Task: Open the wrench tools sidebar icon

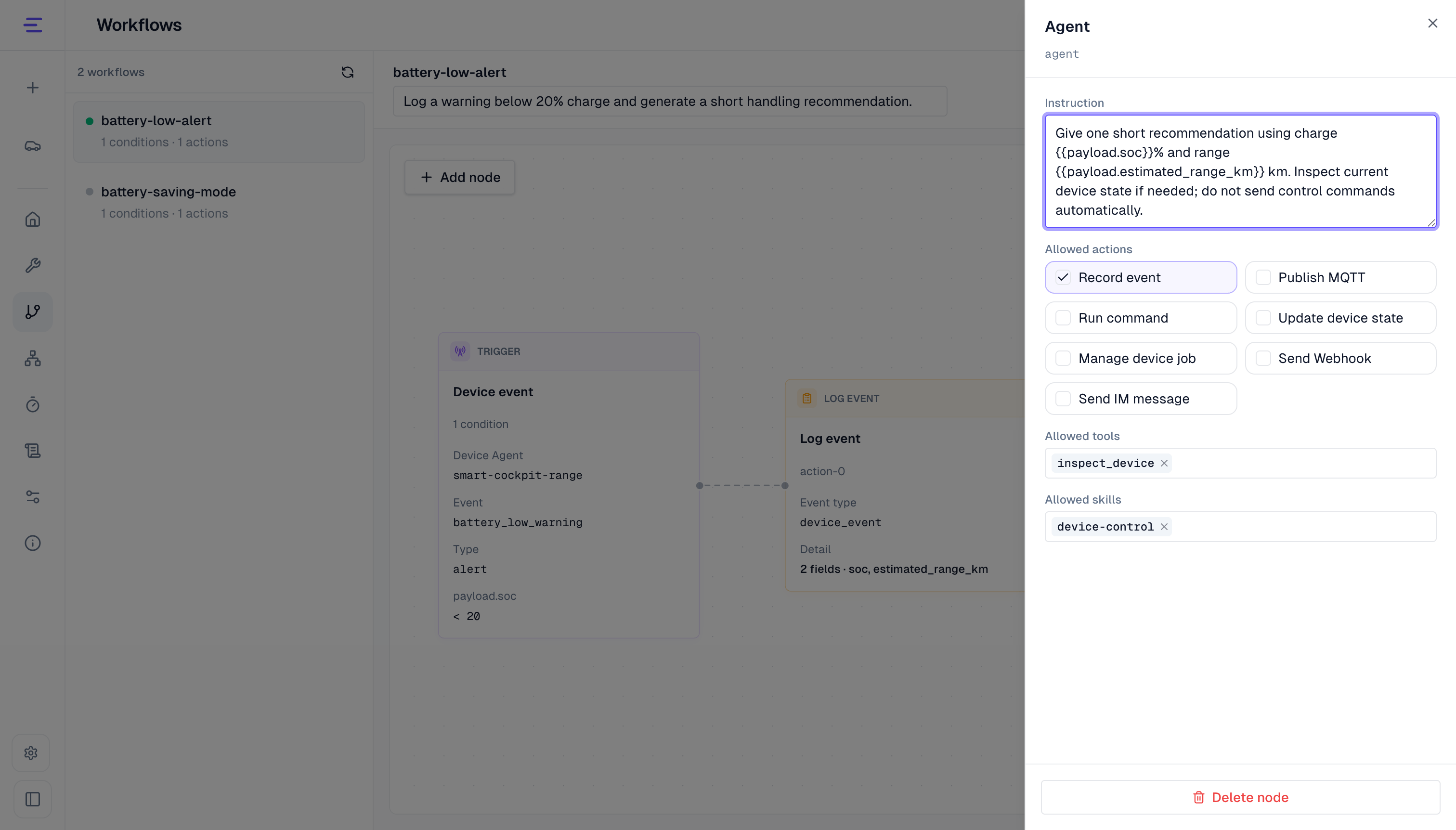Action: 32,266
